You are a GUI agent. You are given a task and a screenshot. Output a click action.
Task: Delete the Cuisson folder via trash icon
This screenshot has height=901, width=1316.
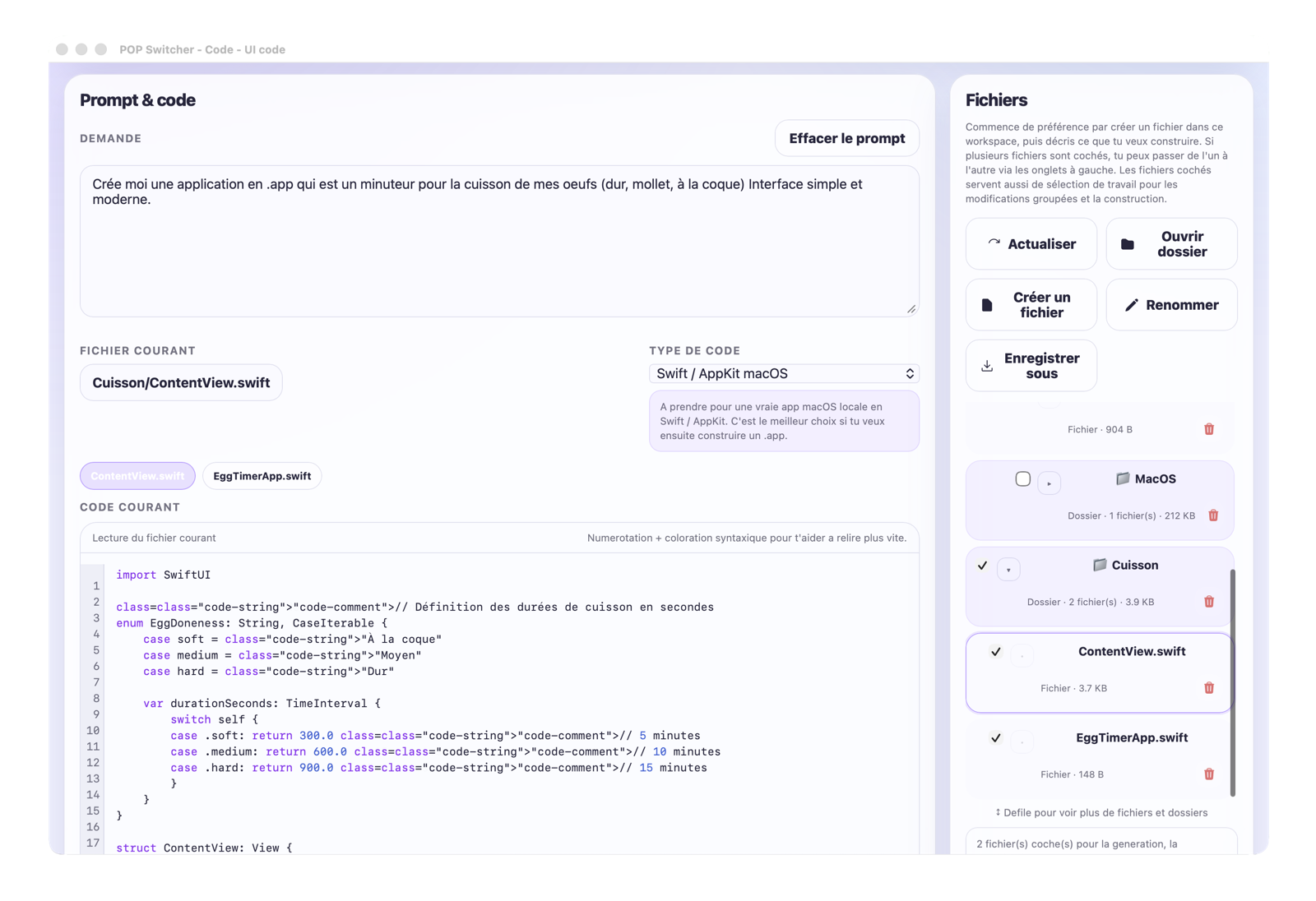point(1209,602)
